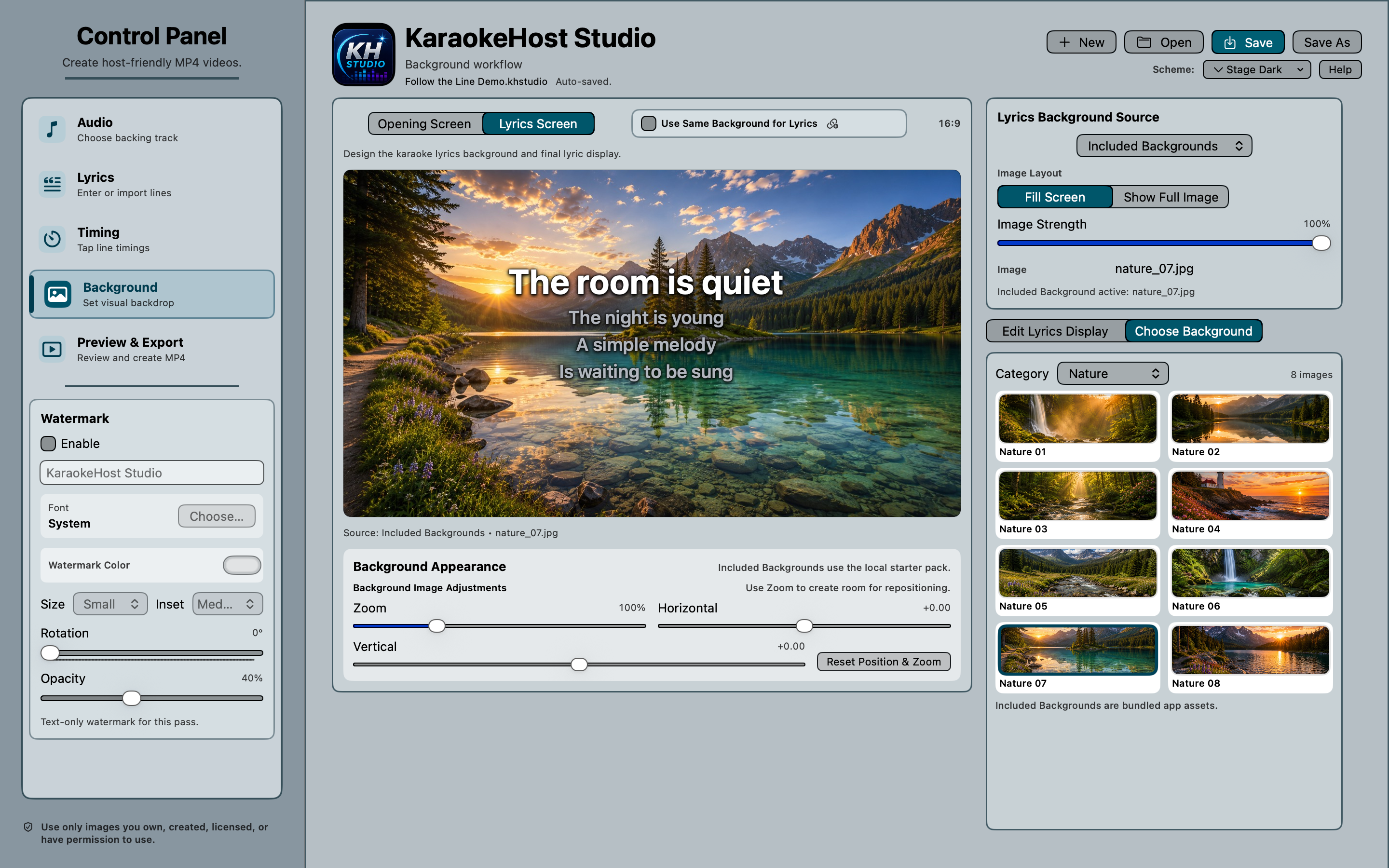Viewport: 1389px width, 868px height.
Task: Click the KH Studio app logo
Action: (x=363, y=54)
